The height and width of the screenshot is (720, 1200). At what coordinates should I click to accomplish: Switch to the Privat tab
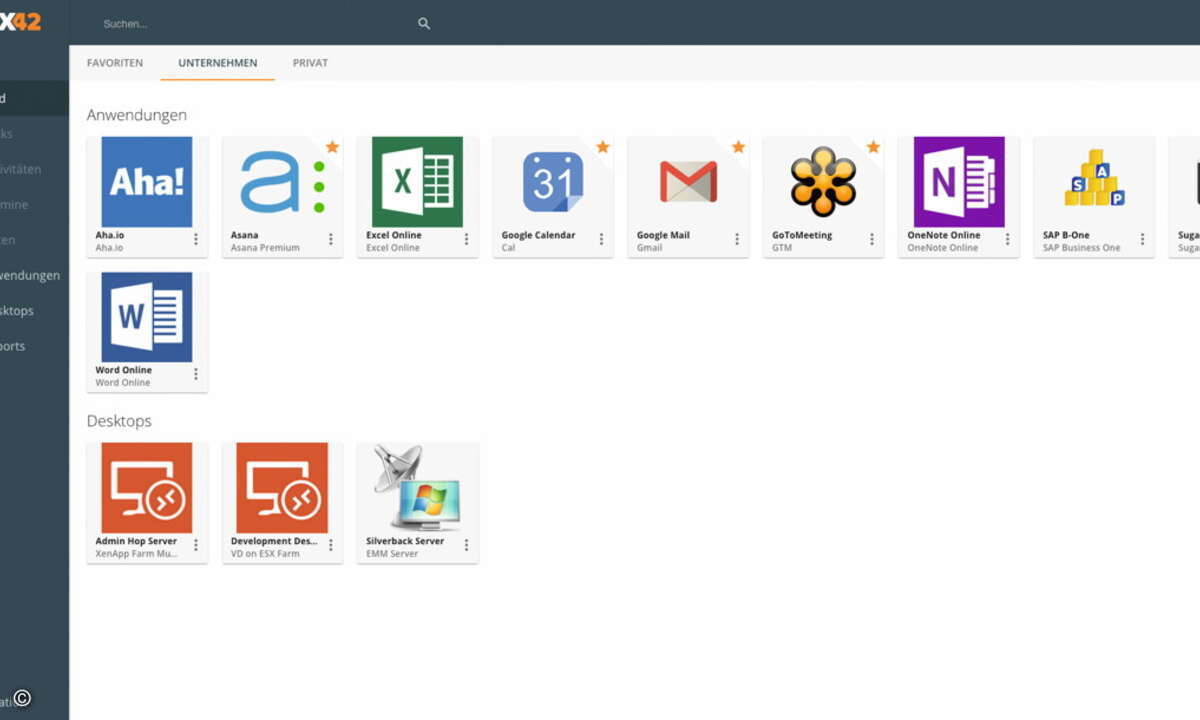pos(310,63)
